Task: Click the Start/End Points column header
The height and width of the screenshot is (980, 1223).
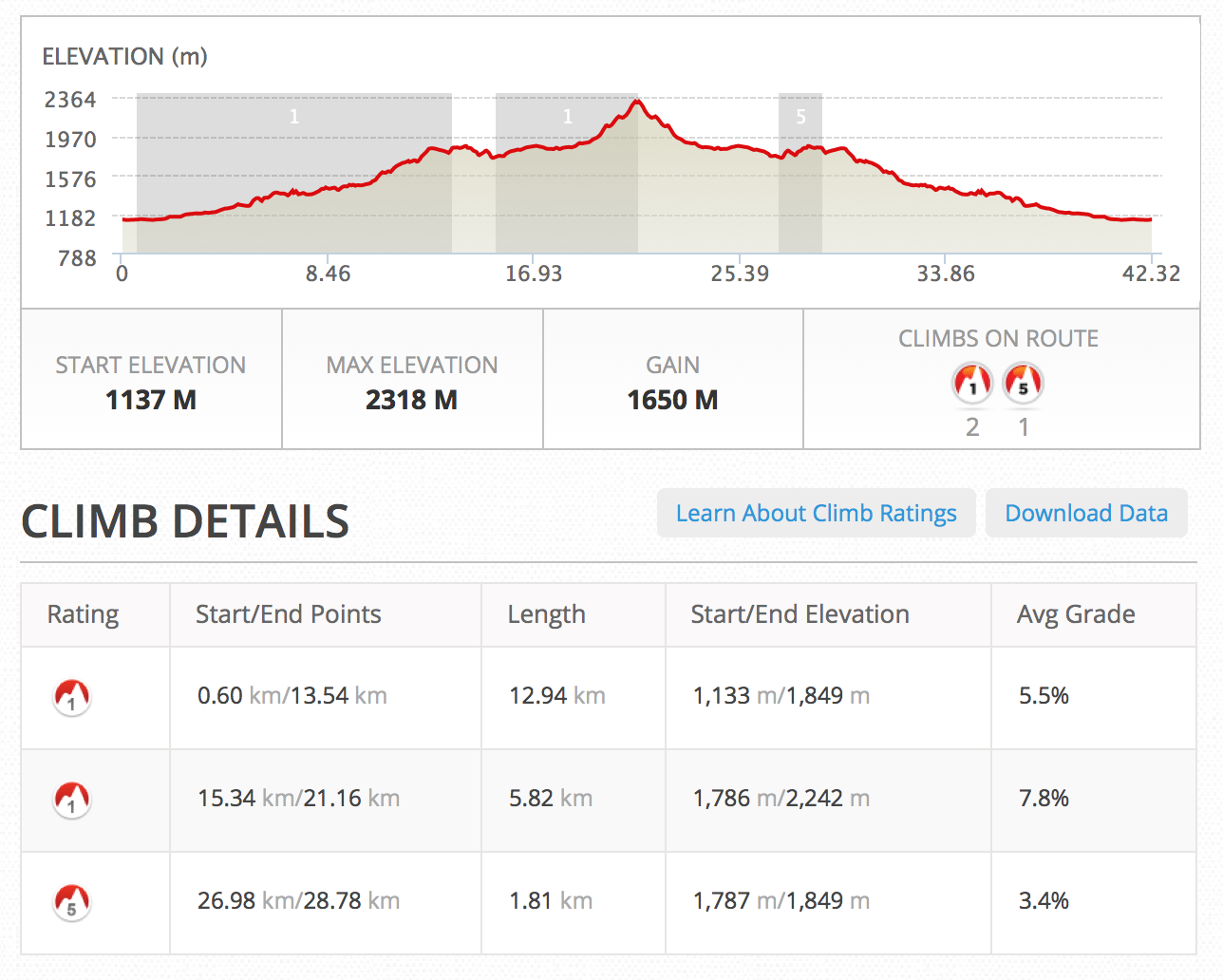Action: (x=288, y=614)
